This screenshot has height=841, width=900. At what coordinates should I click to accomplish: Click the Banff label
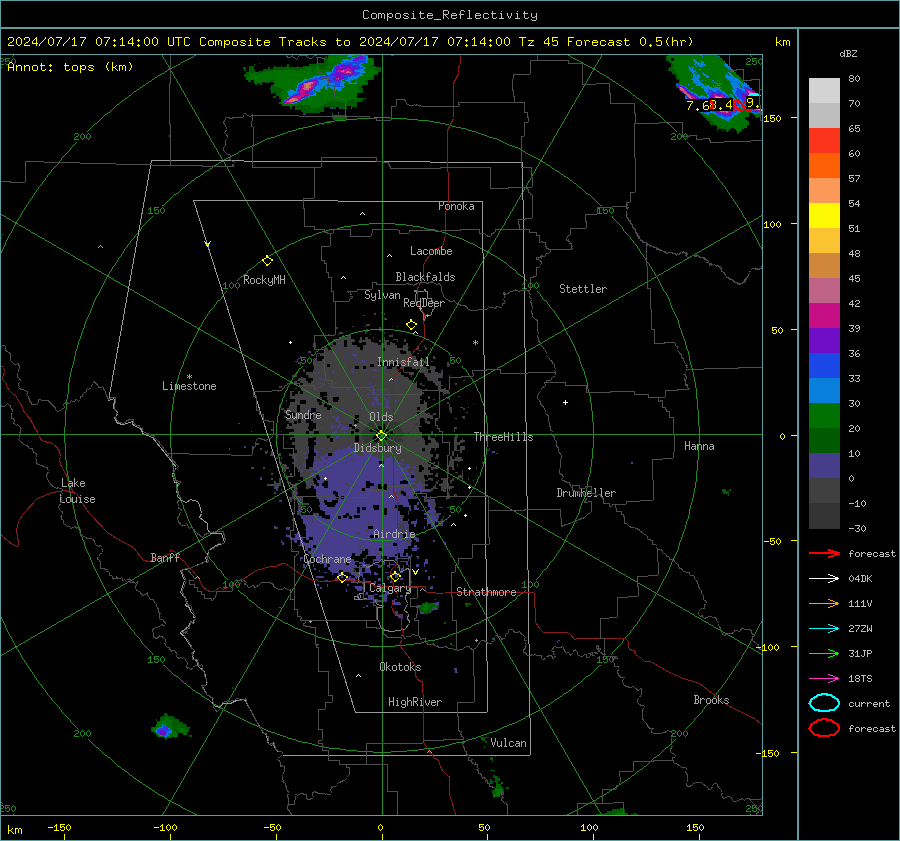click(165, 557)
